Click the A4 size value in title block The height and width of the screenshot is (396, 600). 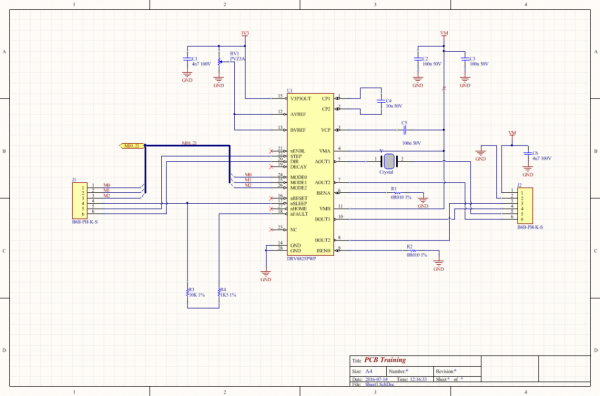click(369, 371)
